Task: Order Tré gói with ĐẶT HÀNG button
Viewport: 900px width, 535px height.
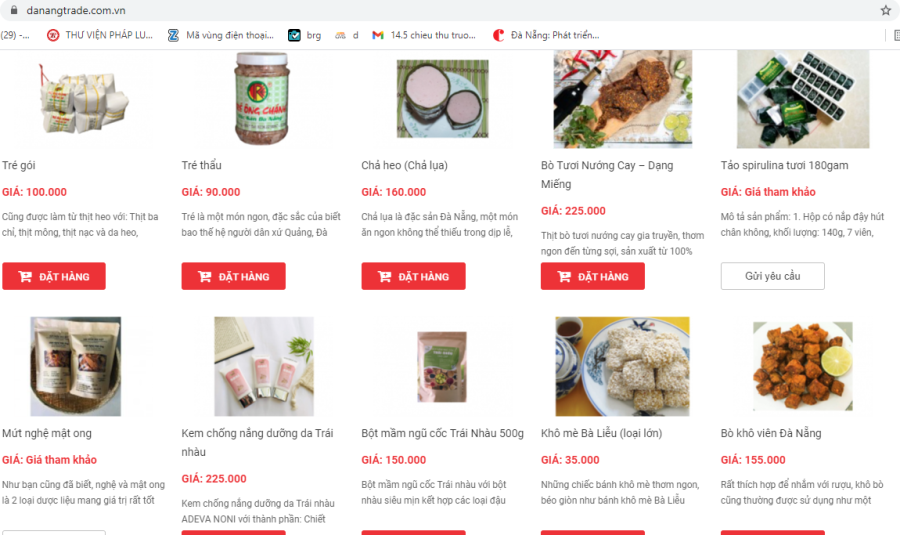Action: 54,276
